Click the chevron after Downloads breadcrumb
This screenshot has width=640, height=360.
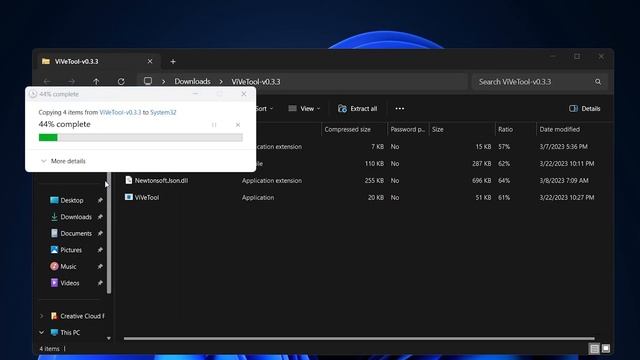click(x=221, y=82)
